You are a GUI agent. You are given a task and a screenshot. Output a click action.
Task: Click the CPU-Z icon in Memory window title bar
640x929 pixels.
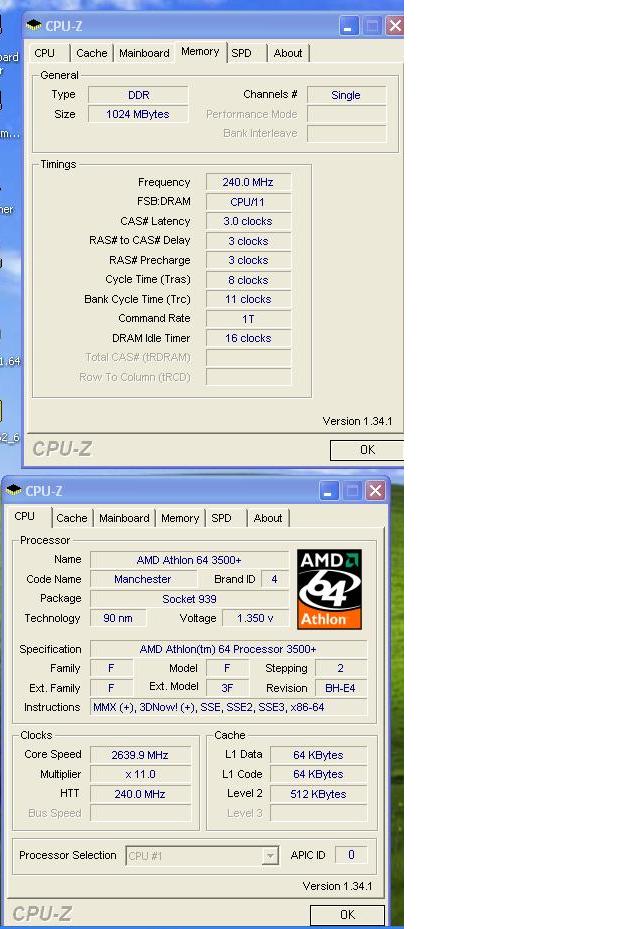(x=34, y=25)
